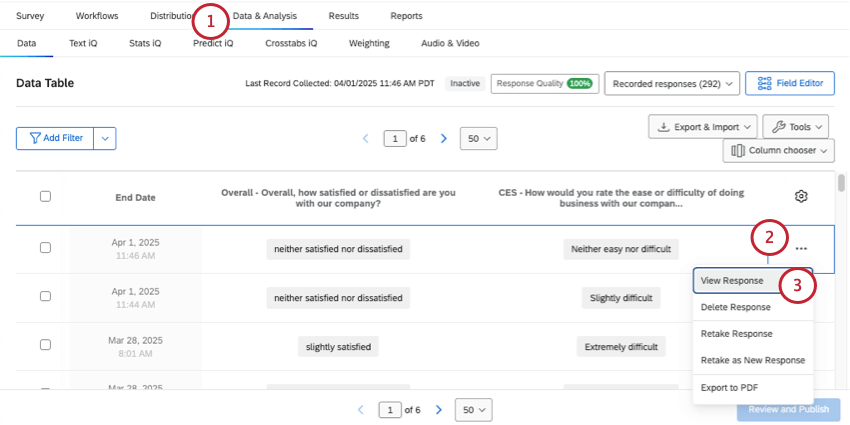Click the 'Neither easy nor difficult' cell

[621, 249]
